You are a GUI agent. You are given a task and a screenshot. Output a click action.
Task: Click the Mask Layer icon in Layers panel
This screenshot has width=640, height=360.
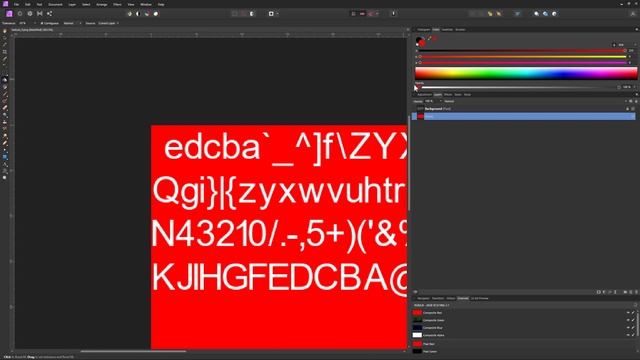[599, 292]
